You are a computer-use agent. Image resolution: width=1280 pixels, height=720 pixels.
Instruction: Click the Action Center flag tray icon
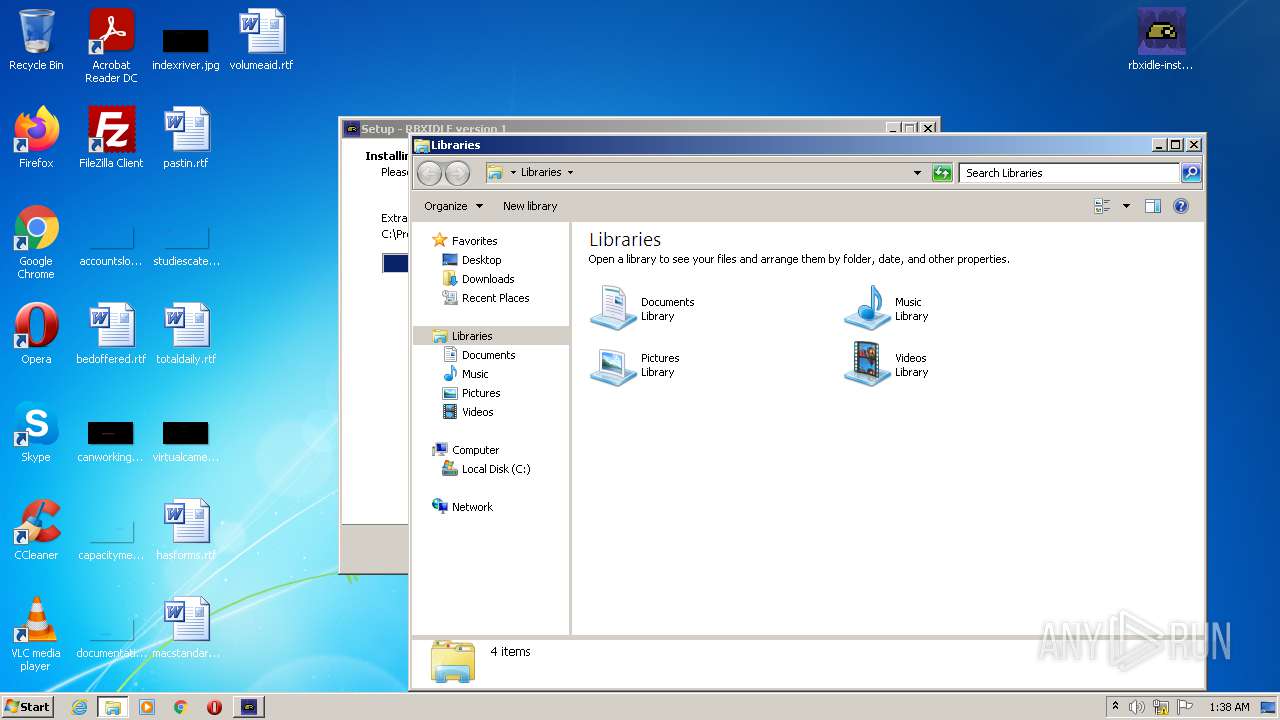pyautogui.click(x=1185, y=707)
